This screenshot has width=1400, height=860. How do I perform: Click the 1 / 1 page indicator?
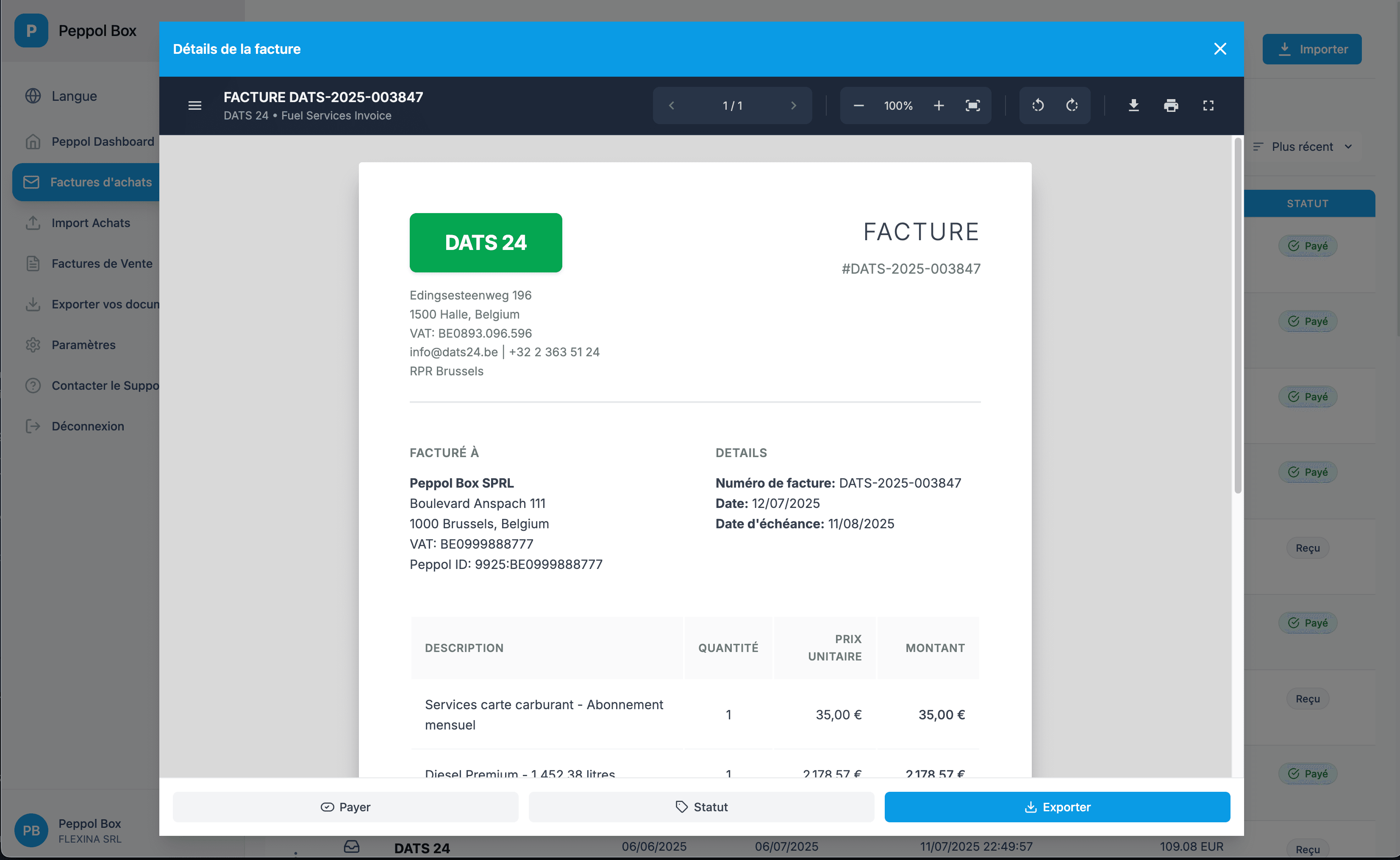pyautogui.click(x=732, y=106)
